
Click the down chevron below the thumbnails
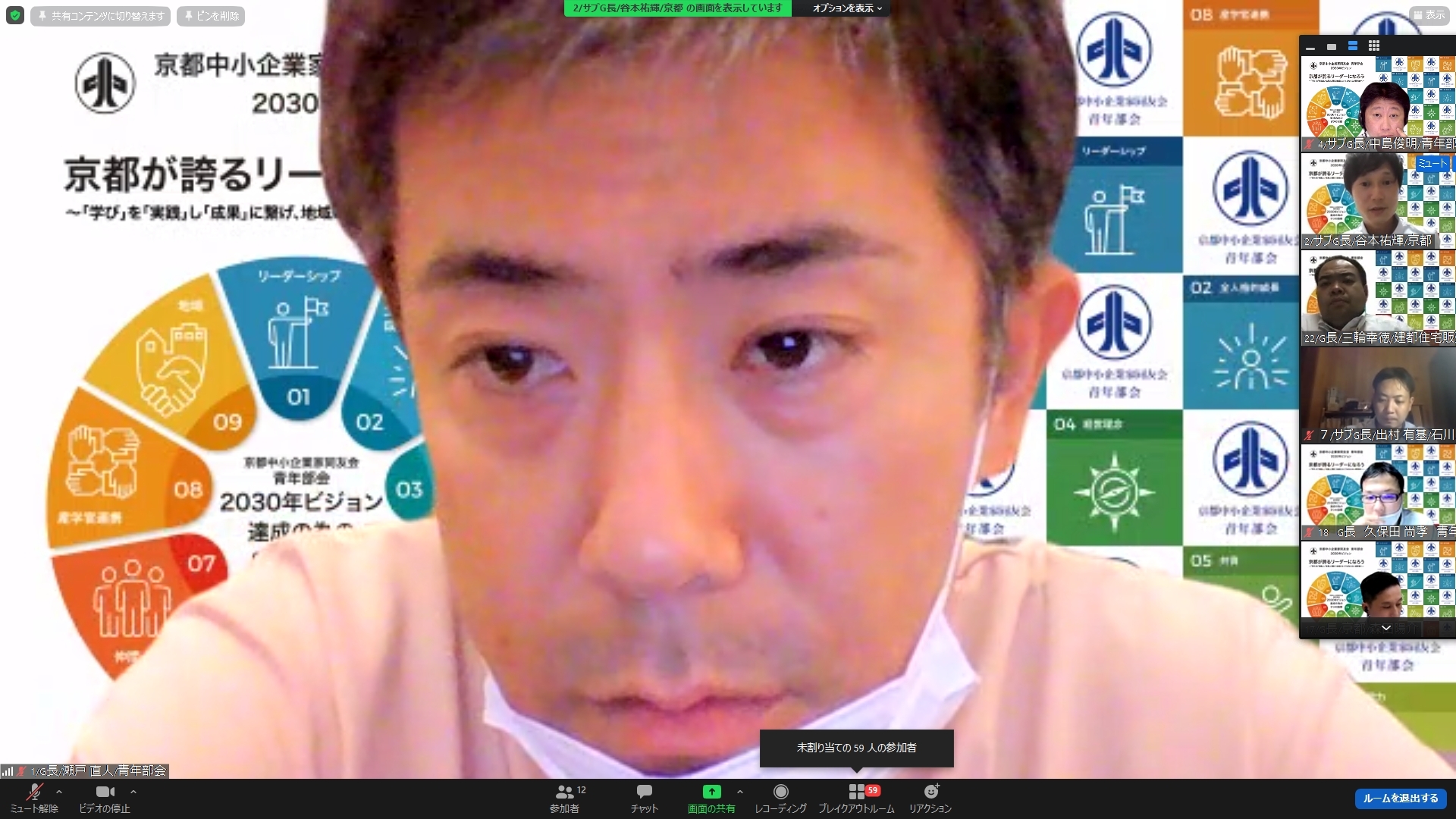pos(1385,628)
